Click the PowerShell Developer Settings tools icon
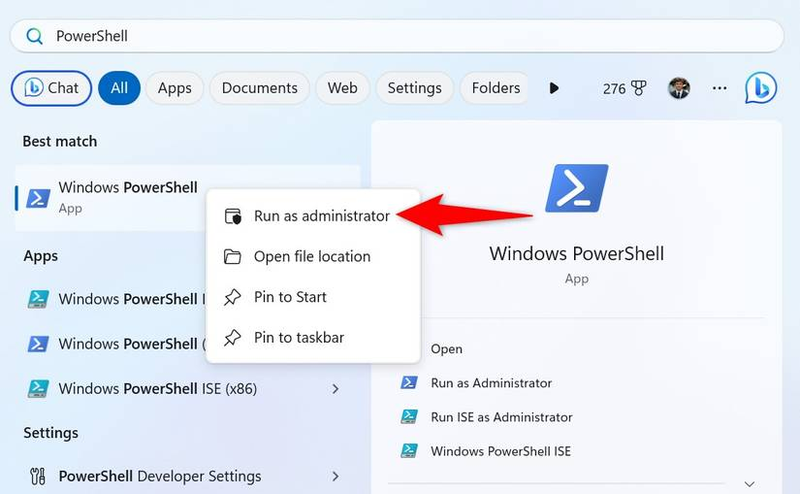 pos(38,476)
